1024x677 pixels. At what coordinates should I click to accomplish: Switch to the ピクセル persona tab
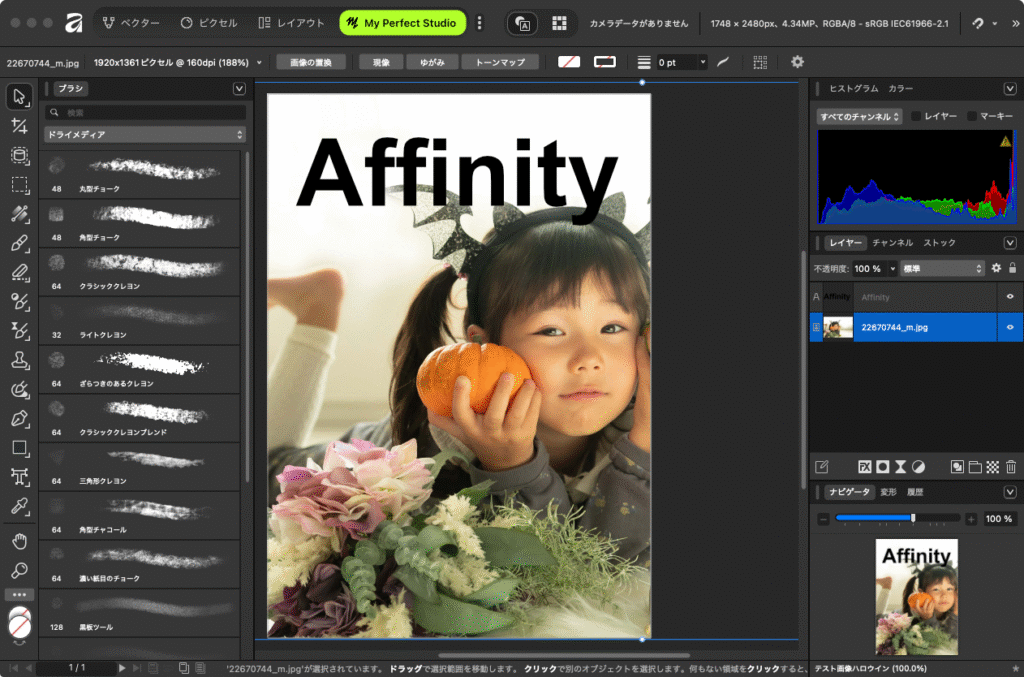coord(209,23)
